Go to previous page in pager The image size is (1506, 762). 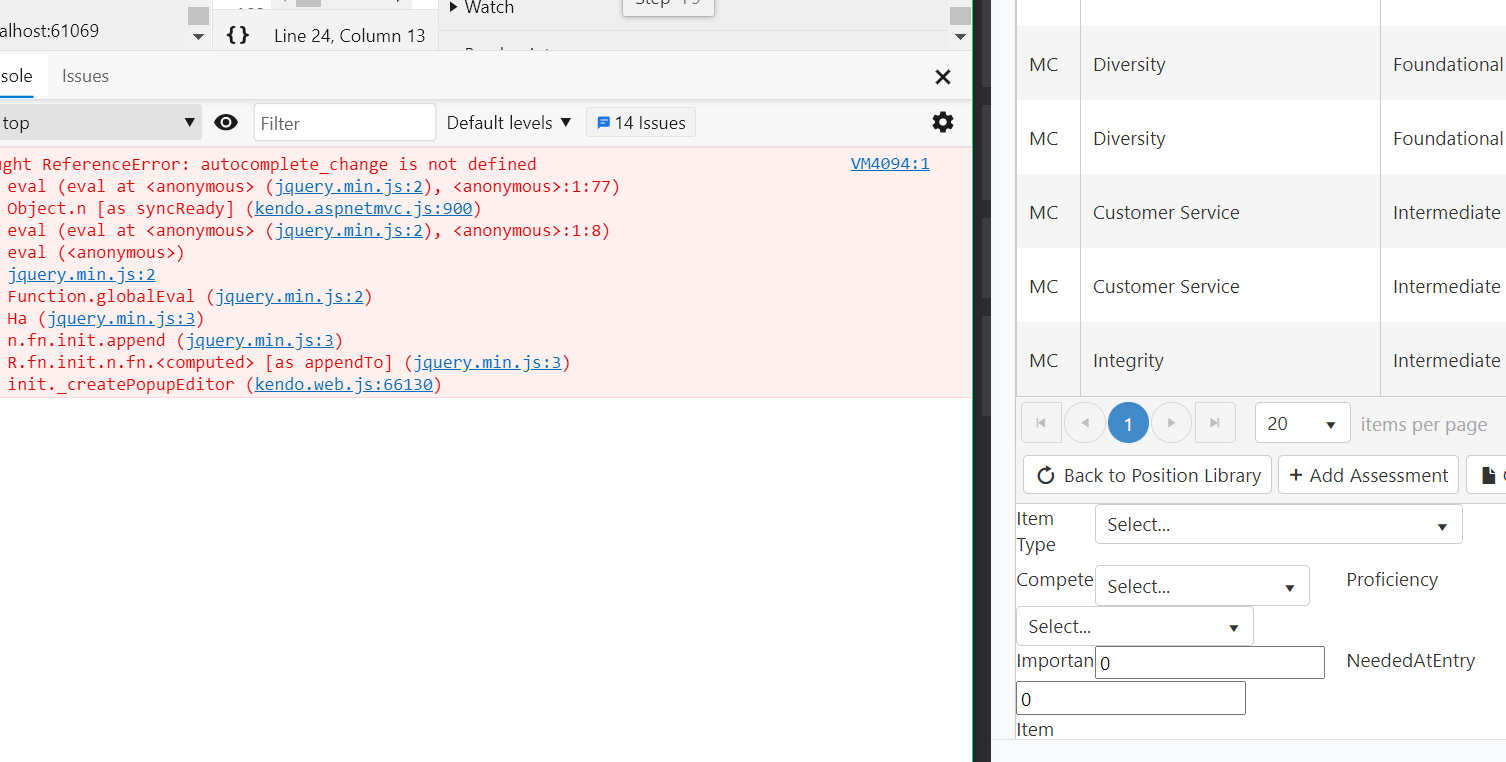(1085, 423)
